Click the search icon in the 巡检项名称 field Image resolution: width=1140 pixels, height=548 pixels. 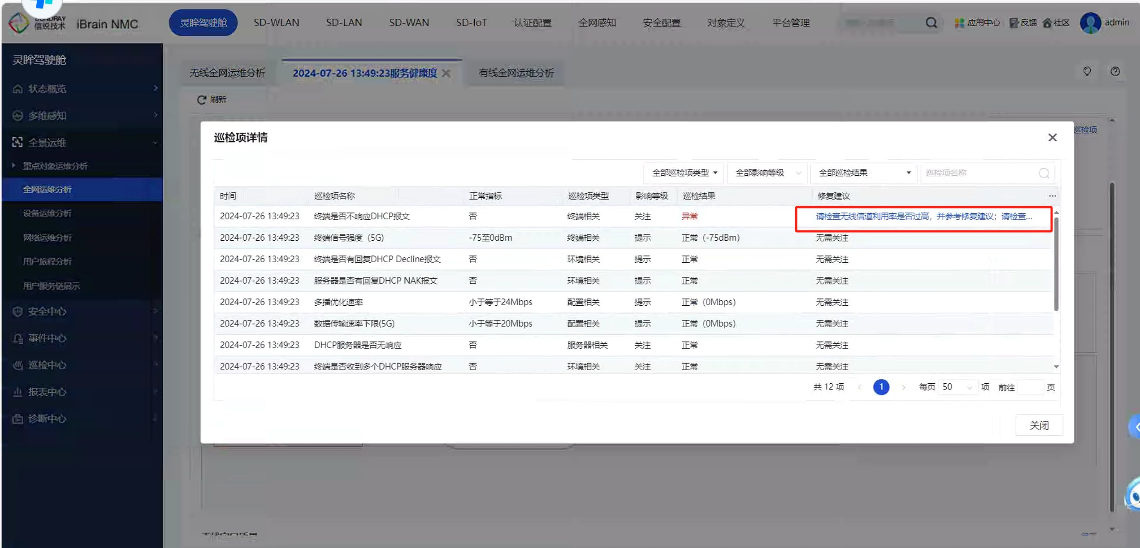point(1044,173)
